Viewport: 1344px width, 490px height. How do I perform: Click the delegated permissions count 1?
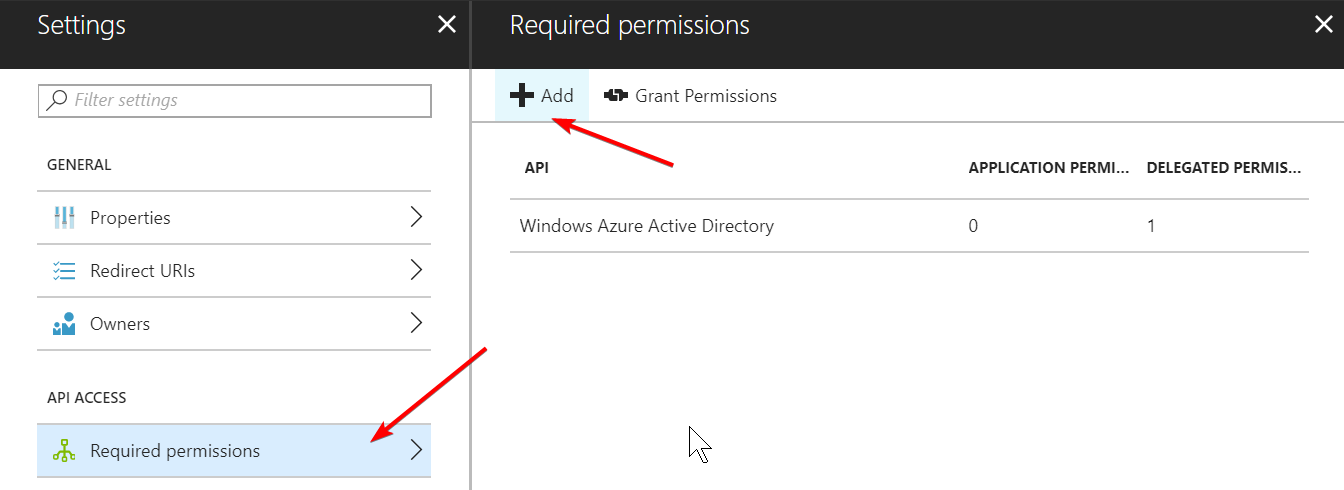(1151, 226)
